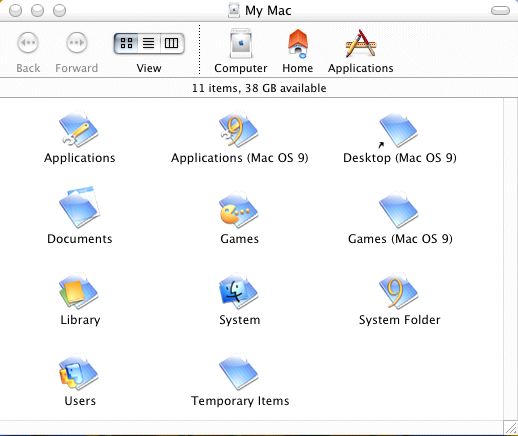This screenshot has width=518, height=436.
Task: Click the window zoom button
Action: point(59,11)
